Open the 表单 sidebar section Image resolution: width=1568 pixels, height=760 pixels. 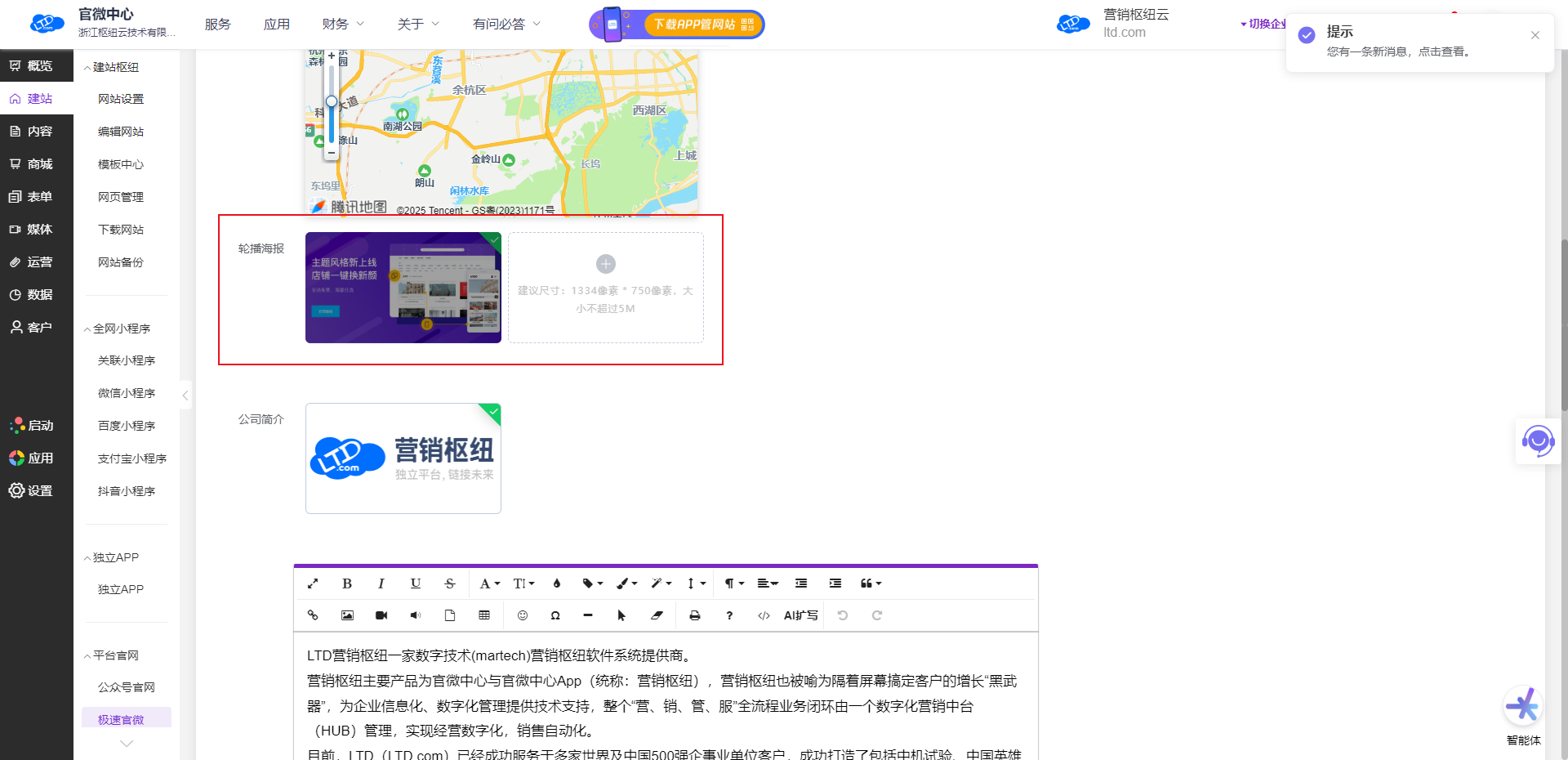pyautogui.click(x=37, y=196)
